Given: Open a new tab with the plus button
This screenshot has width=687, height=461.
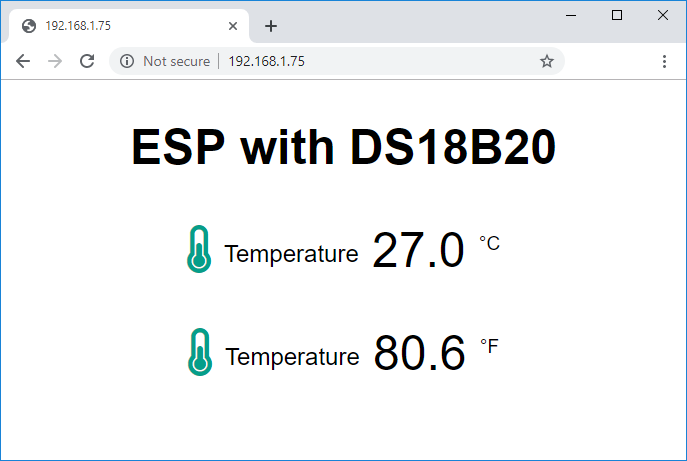Looking at the screenshot, I should point(270,26).
